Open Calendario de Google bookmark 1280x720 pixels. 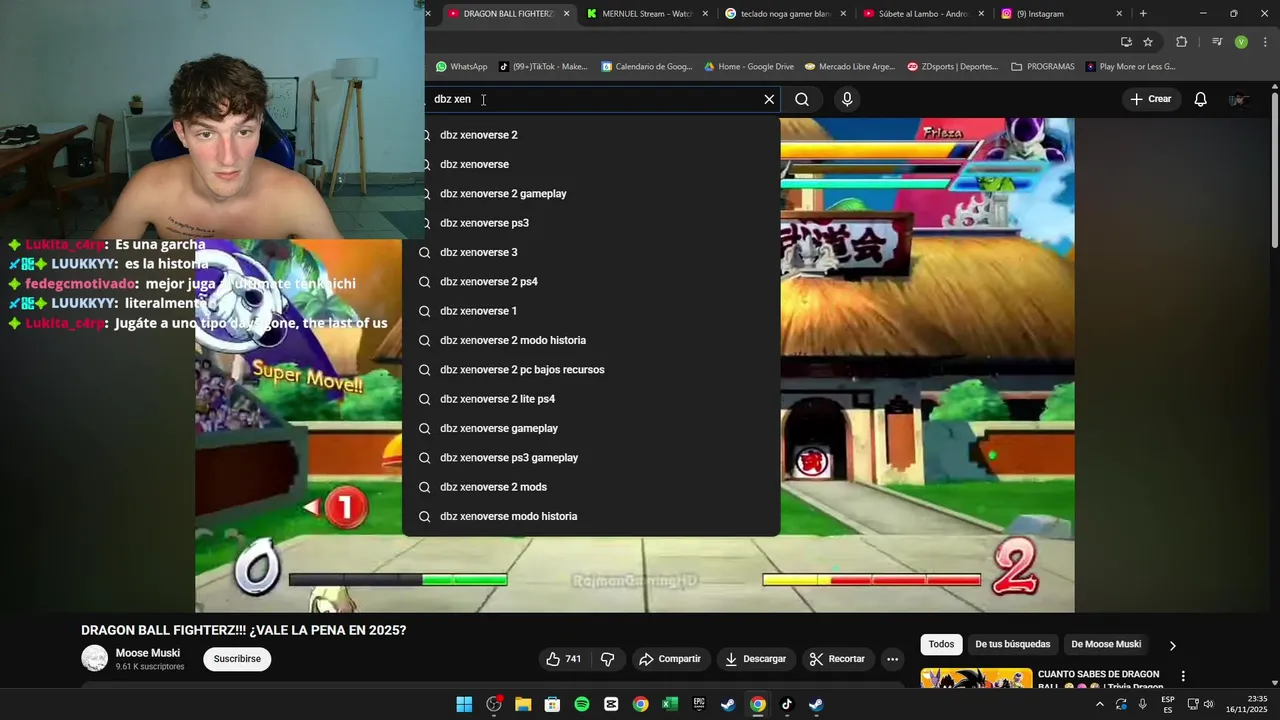pos(647,67)
